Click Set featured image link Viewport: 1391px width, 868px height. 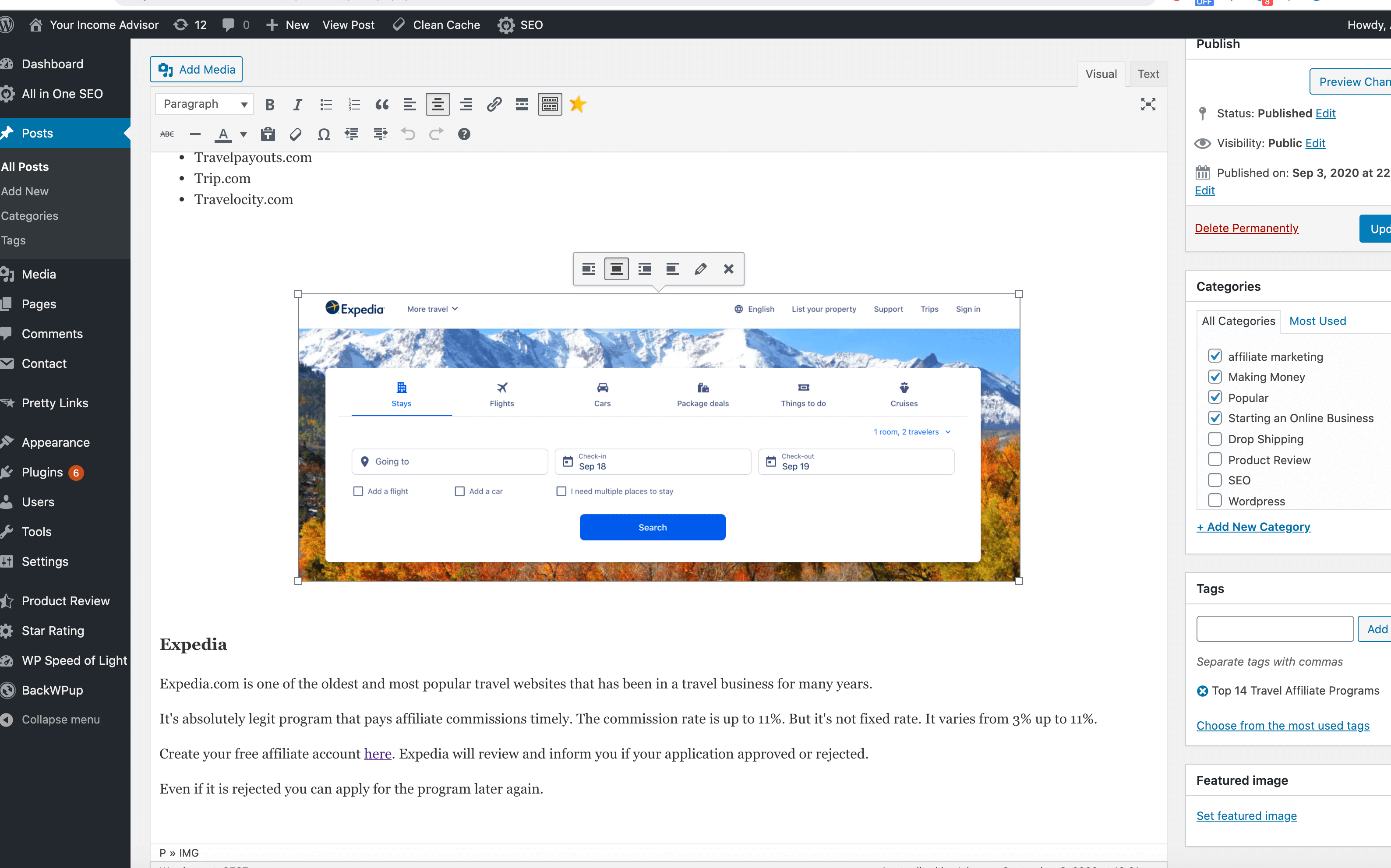pyautogui.click(x=1246, y=816)
